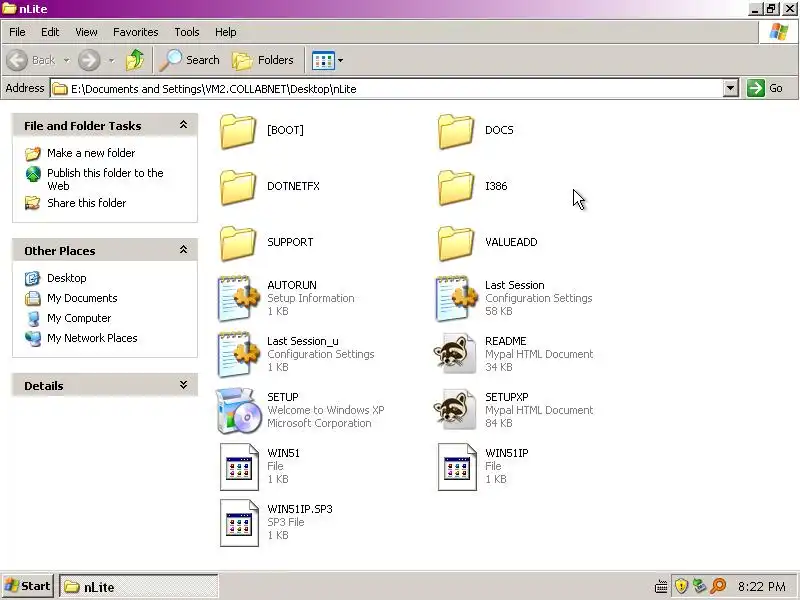Open the View menu

click(86, 32)
